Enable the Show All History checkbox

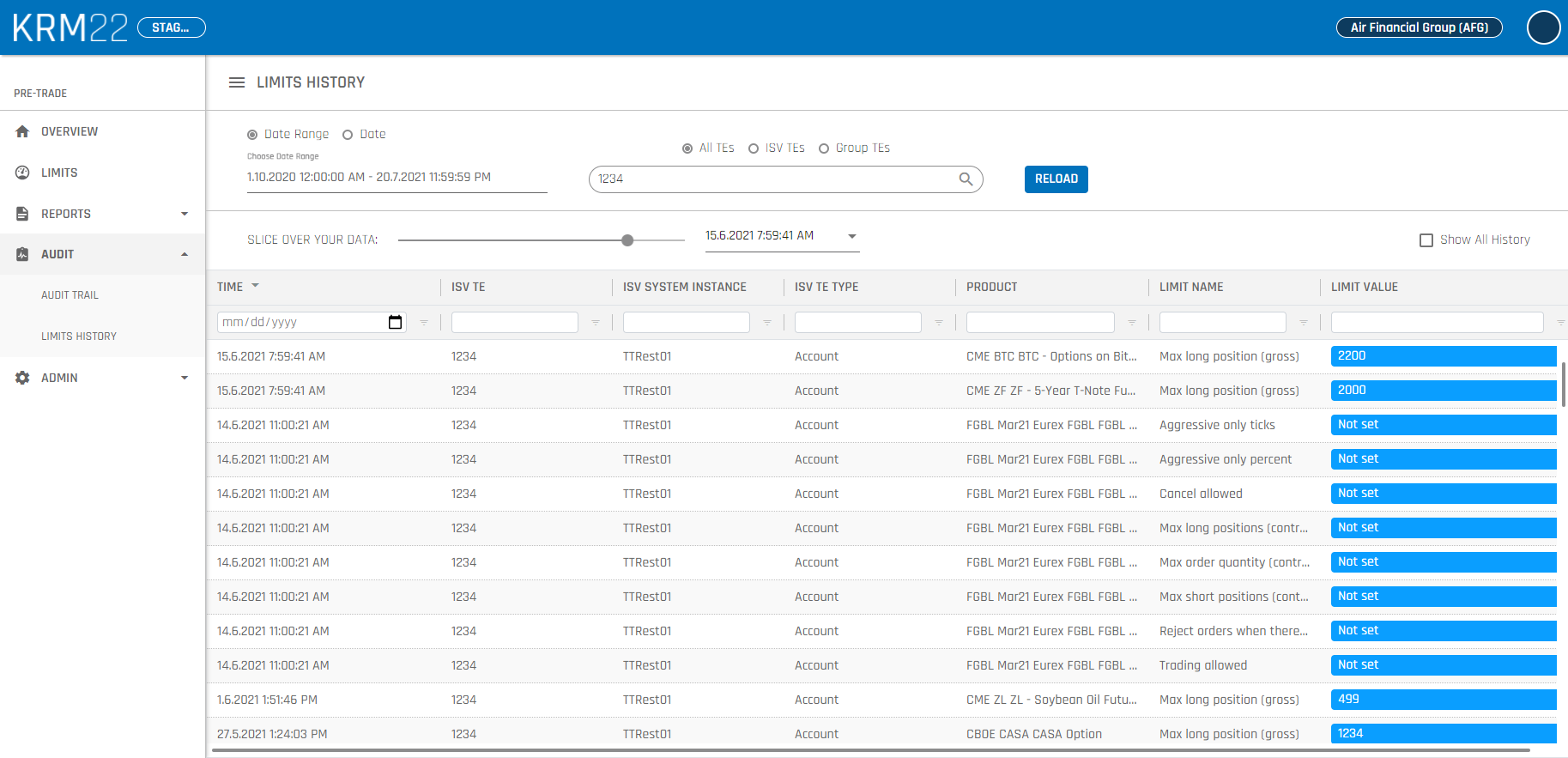(1426, 240)
